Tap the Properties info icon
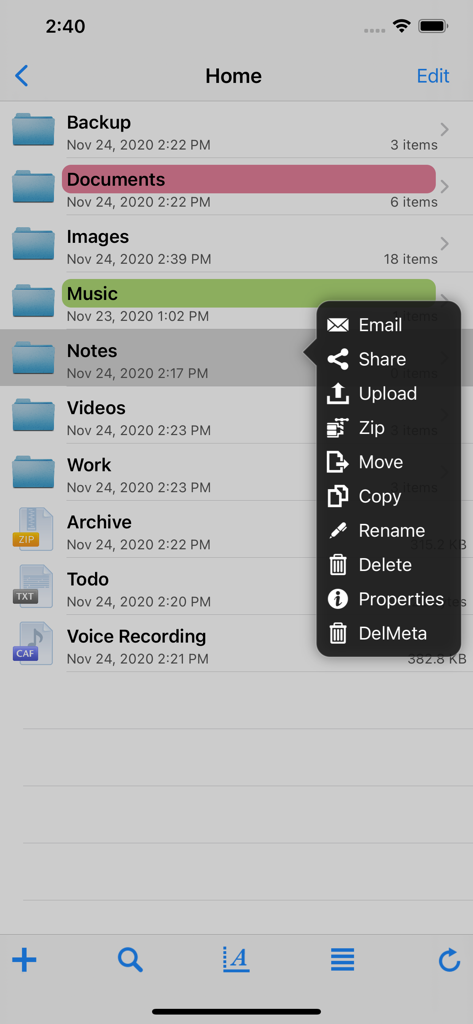 tap(338, 599)
